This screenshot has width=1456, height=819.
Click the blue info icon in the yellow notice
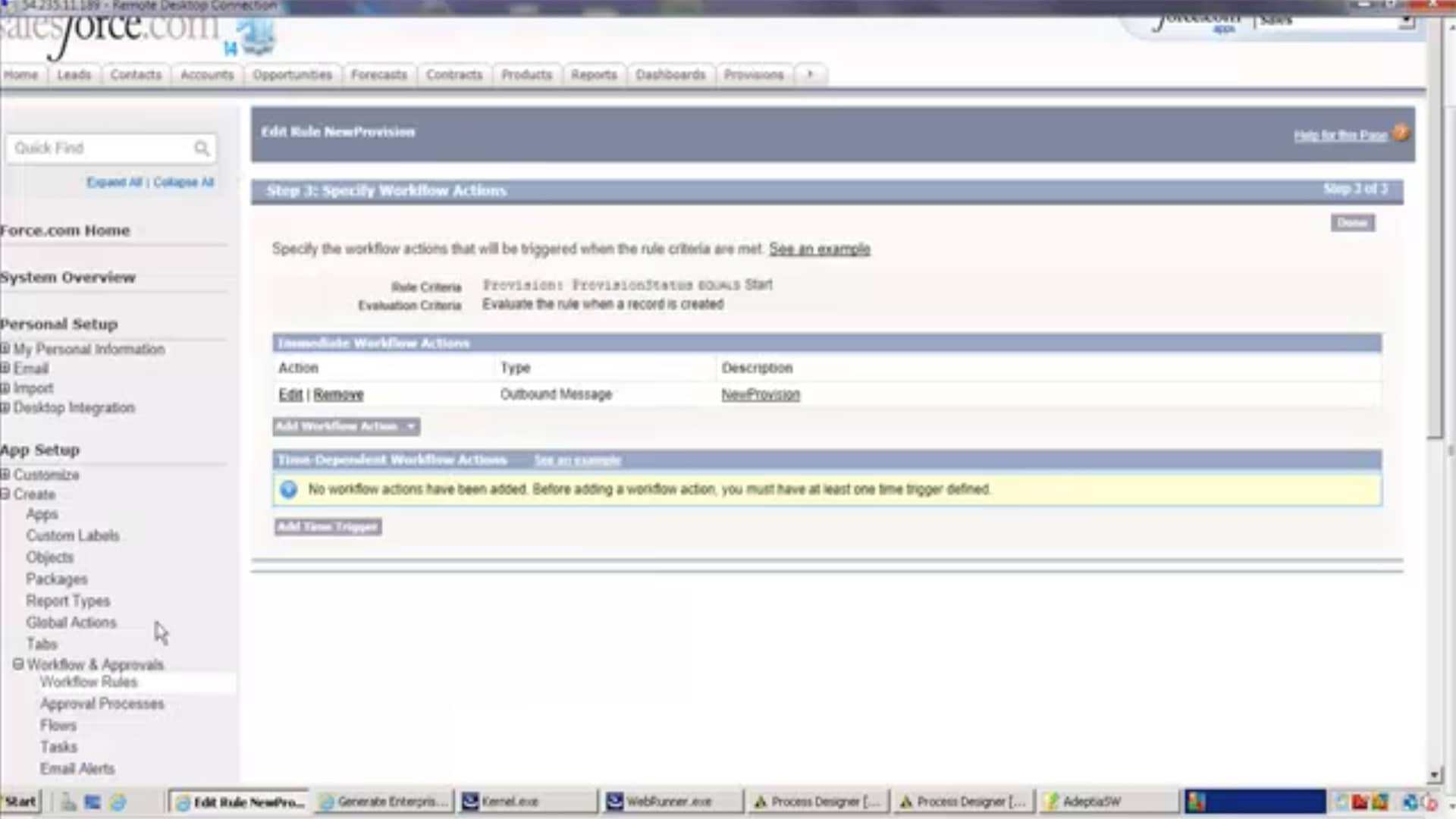[288, 490]
